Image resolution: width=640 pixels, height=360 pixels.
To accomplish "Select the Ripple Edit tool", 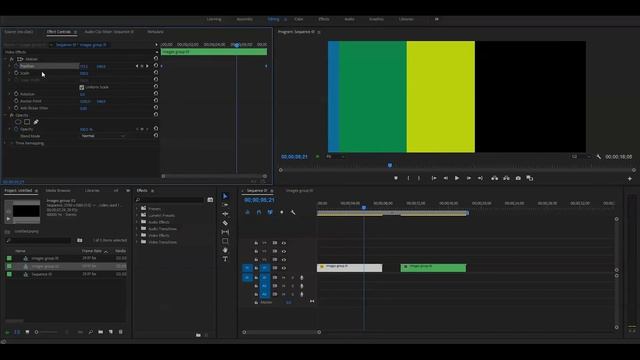I will point(225,214).
